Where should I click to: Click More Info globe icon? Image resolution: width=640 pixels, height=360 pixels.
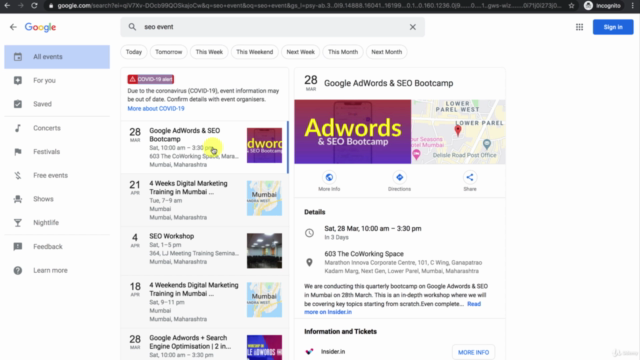(x=329, y=177)
